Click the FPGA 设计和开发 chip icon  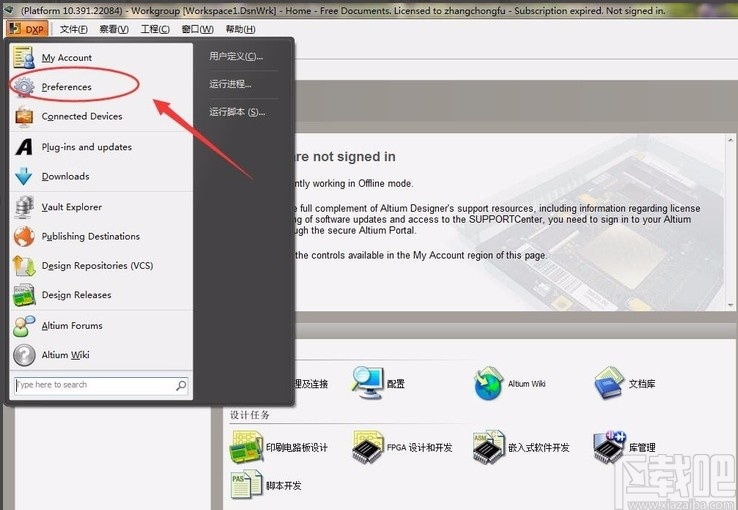[367, 447]
